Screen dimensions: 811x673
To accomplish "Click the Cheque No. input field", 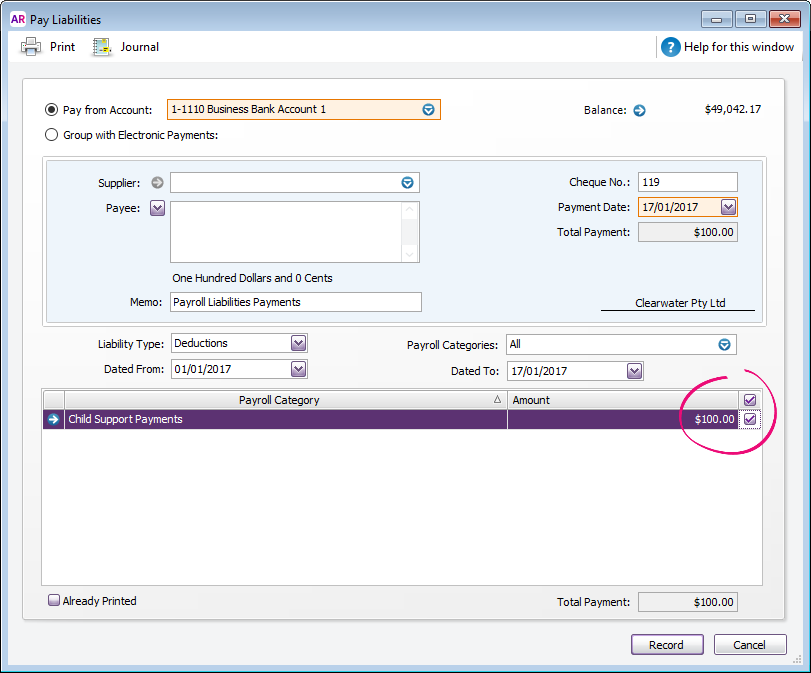I will 687,181.
